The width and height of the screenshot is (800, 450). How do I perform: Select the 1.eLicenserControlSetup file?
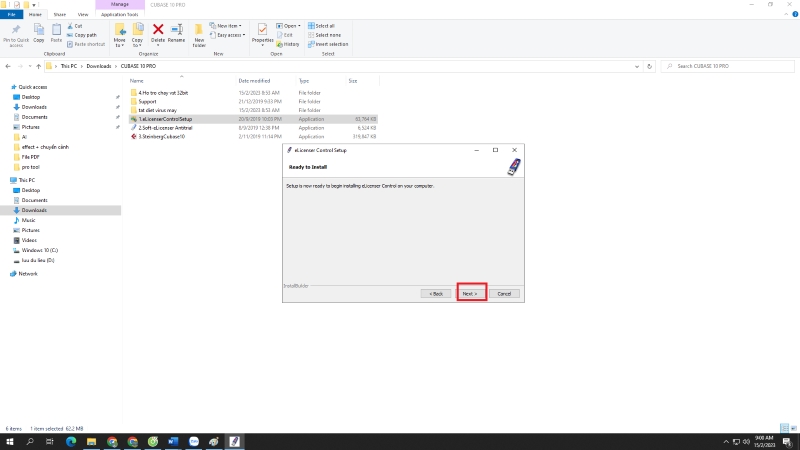[165, 119]
